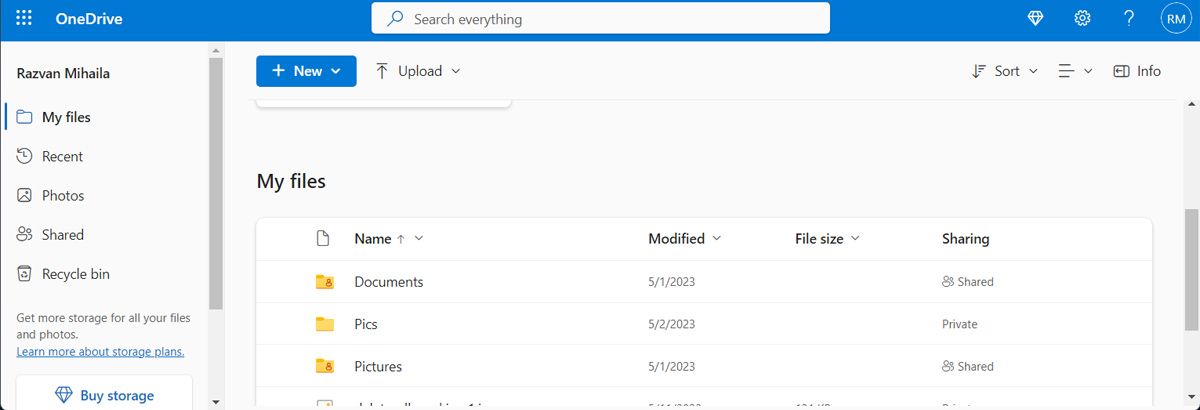The width and height of the screenshot is (1200, 410).
Task: Expand the Name column chevron
Action: pos(419,238)
